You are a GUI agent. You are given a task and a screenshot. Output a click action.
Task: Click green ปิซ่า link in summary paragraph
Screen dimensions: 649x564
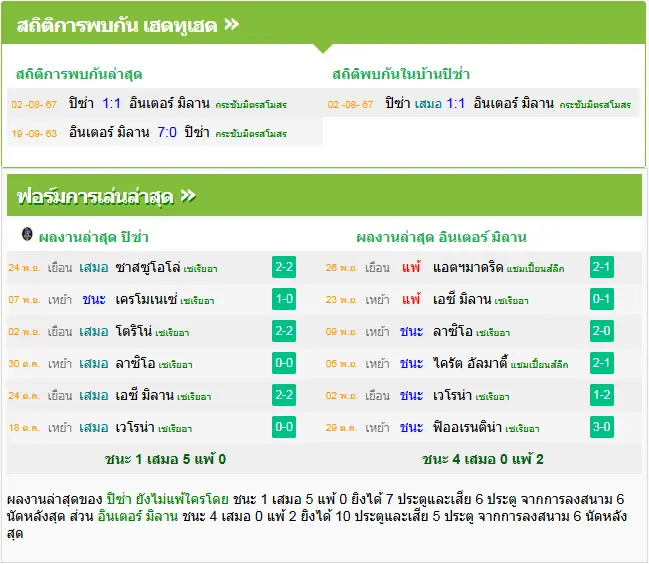click(119, 499)
